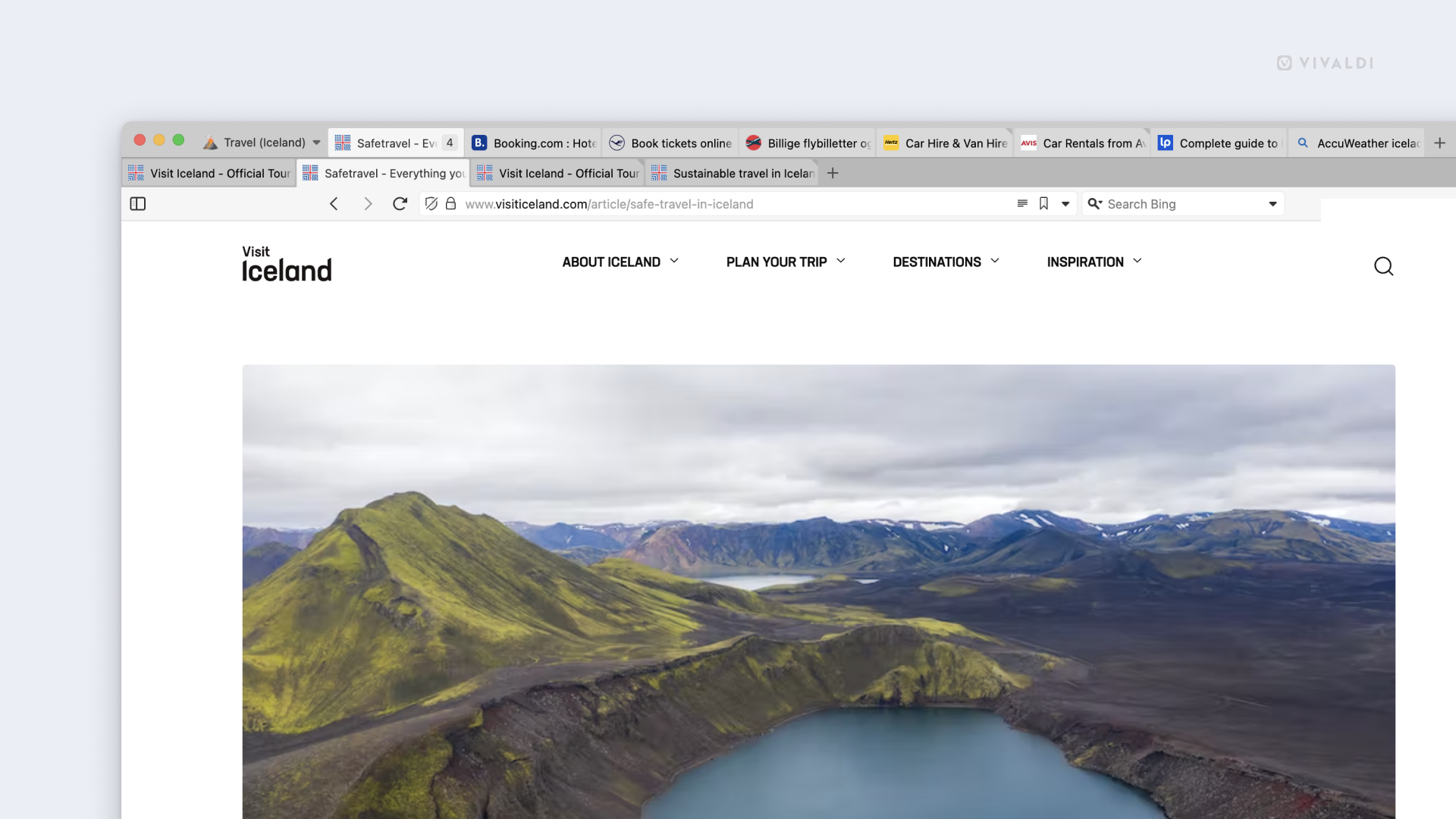1456x819 pixels.
Task: Switch to Car Hire & Van Hire tab
Action: 945,143
